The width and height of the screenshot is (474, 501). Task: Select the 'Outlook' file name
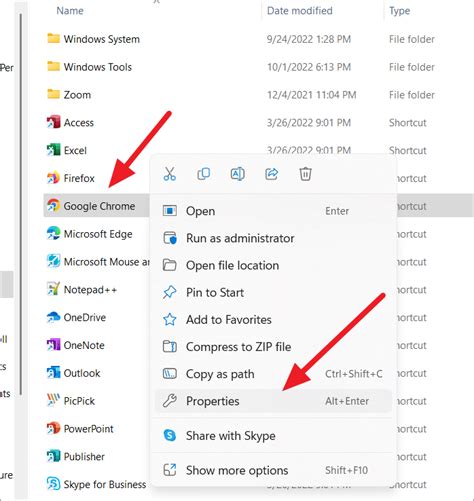pos(82,373)
